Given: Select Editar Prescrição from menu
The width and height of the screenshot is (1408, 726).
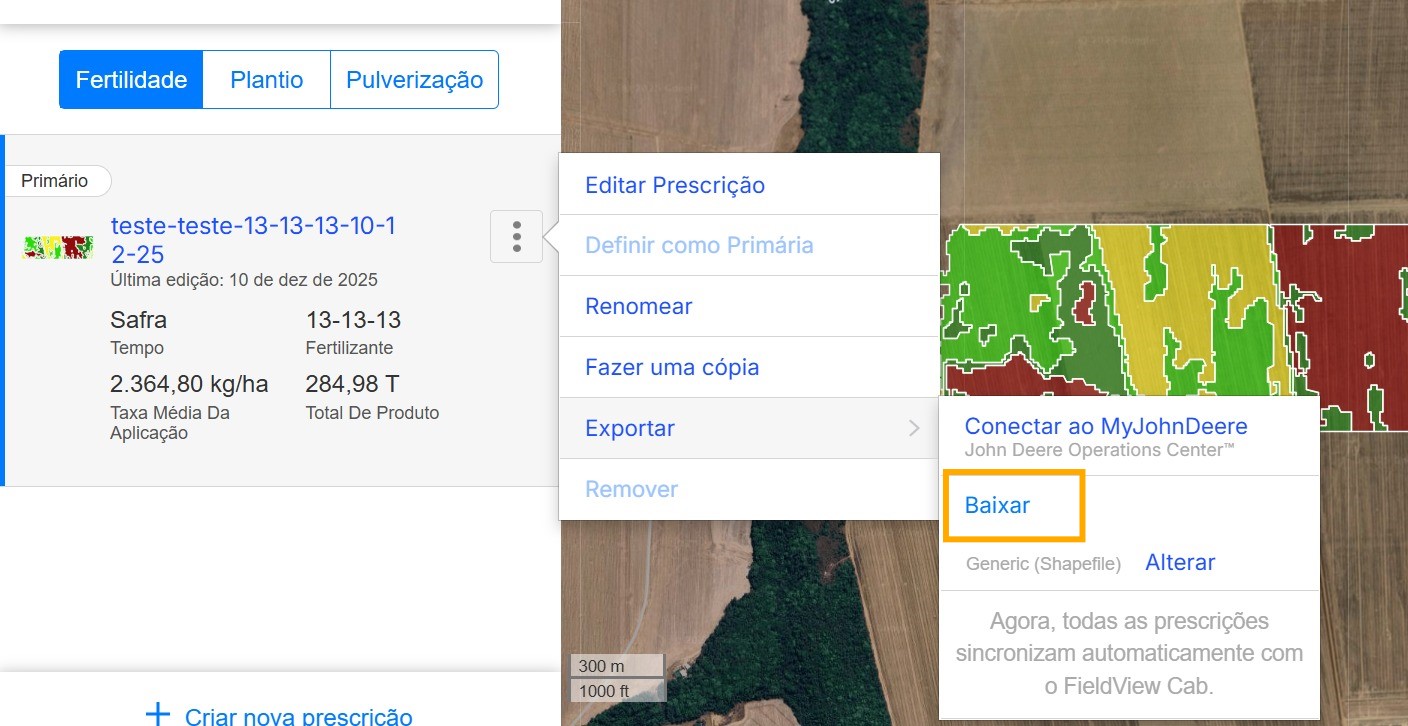Looking at the screenshot, I should click(x=675, y=185).
